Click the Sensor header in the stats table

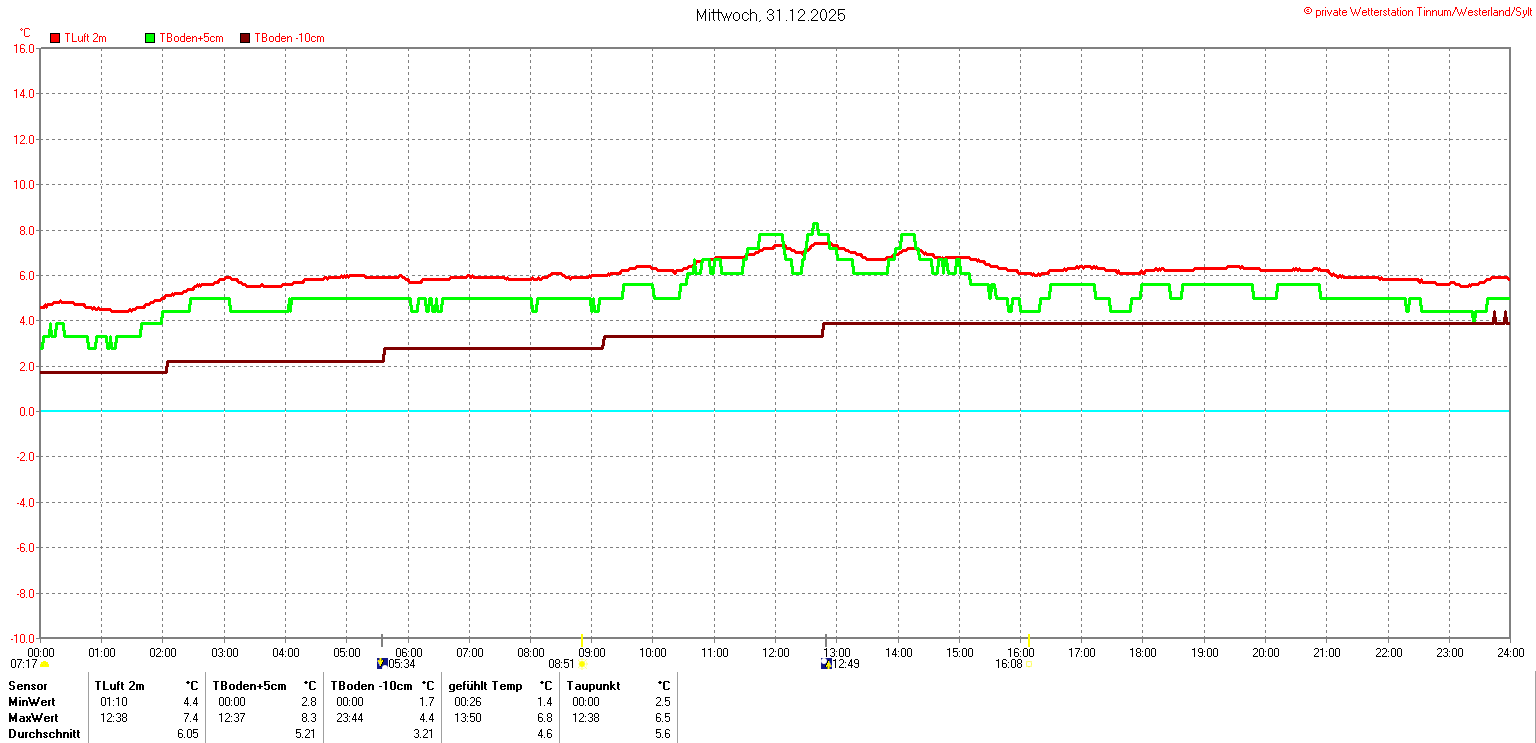[28, 686]
